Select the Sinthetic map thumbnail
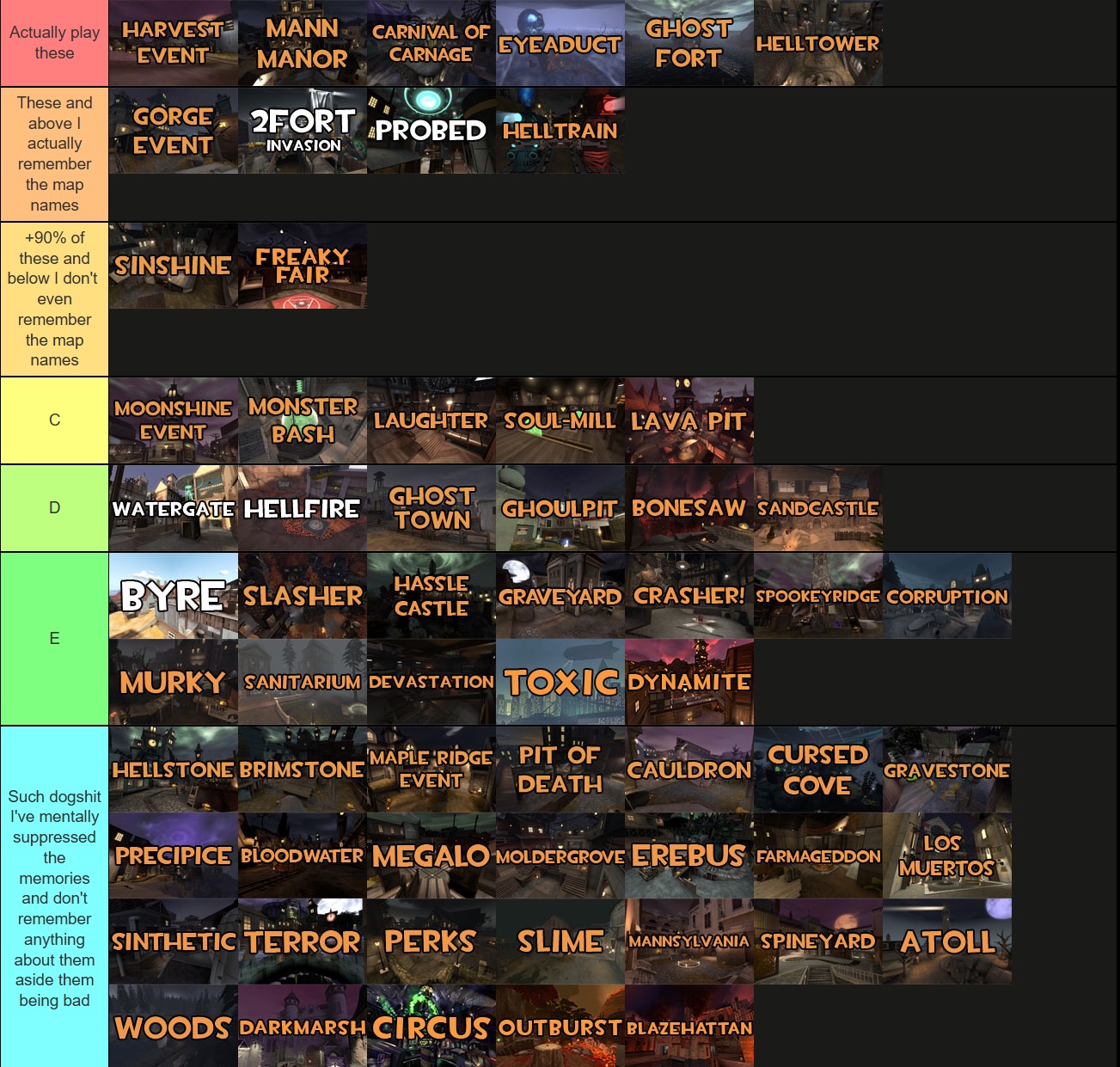 174,941
